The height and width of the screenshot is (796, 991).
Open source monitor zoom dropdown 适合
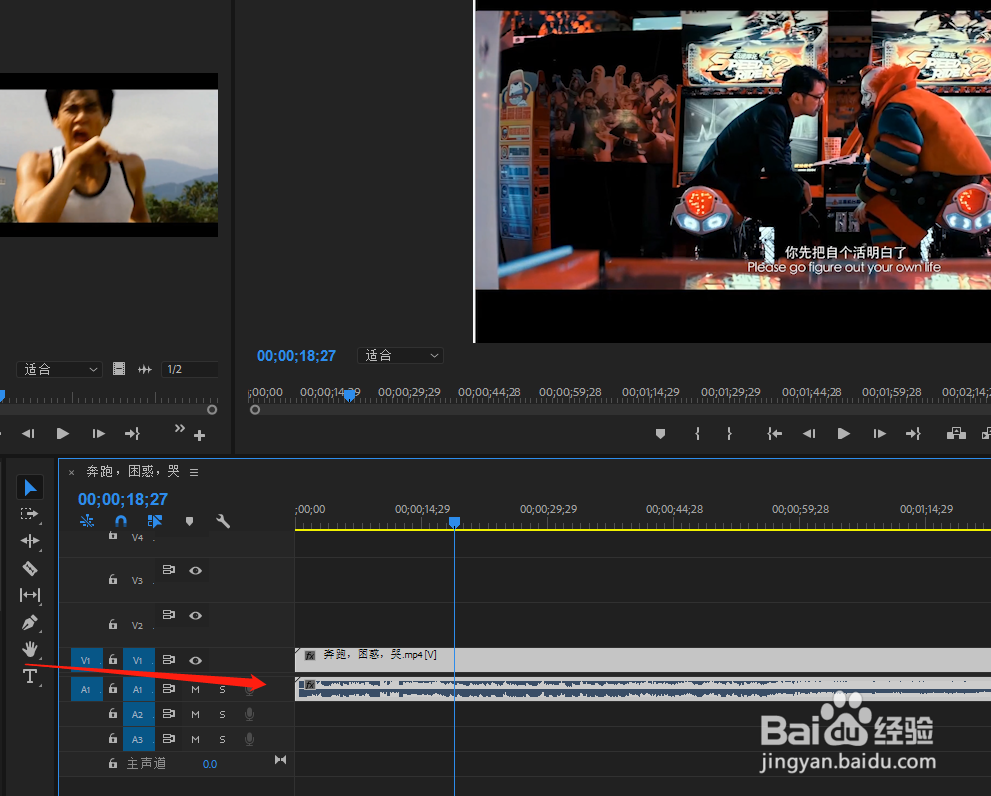tap(59, 369)
